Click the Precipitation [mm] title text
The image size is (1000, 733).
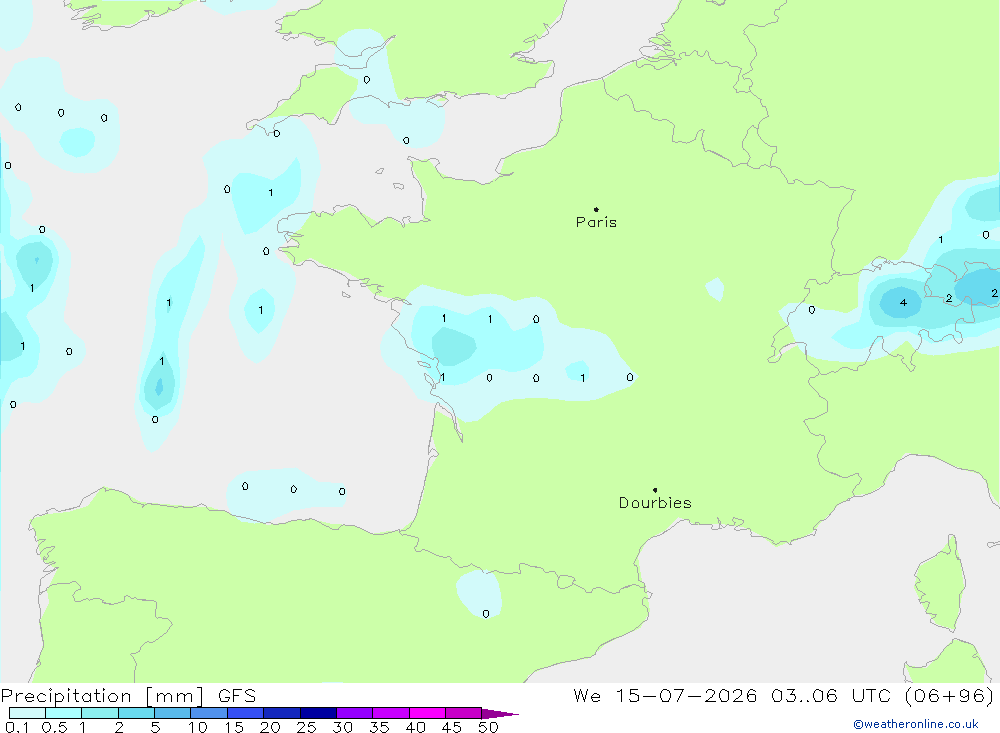[x=102, y=696]
